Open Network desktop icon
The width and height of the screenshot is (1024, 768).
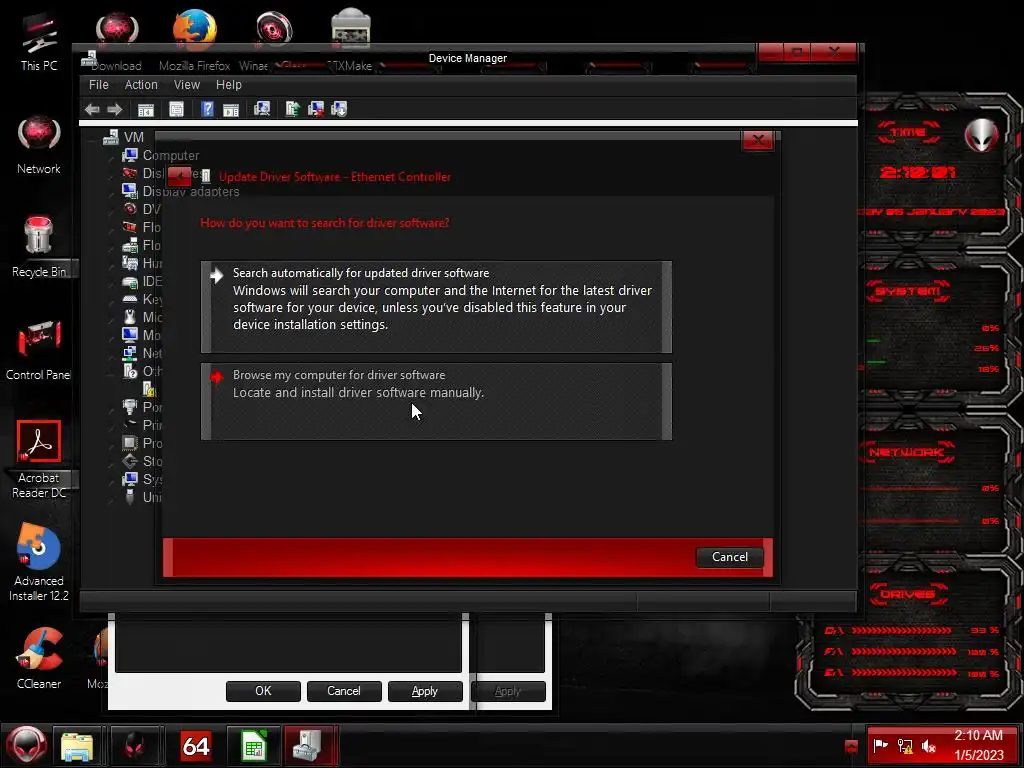[x=39, y=144]
